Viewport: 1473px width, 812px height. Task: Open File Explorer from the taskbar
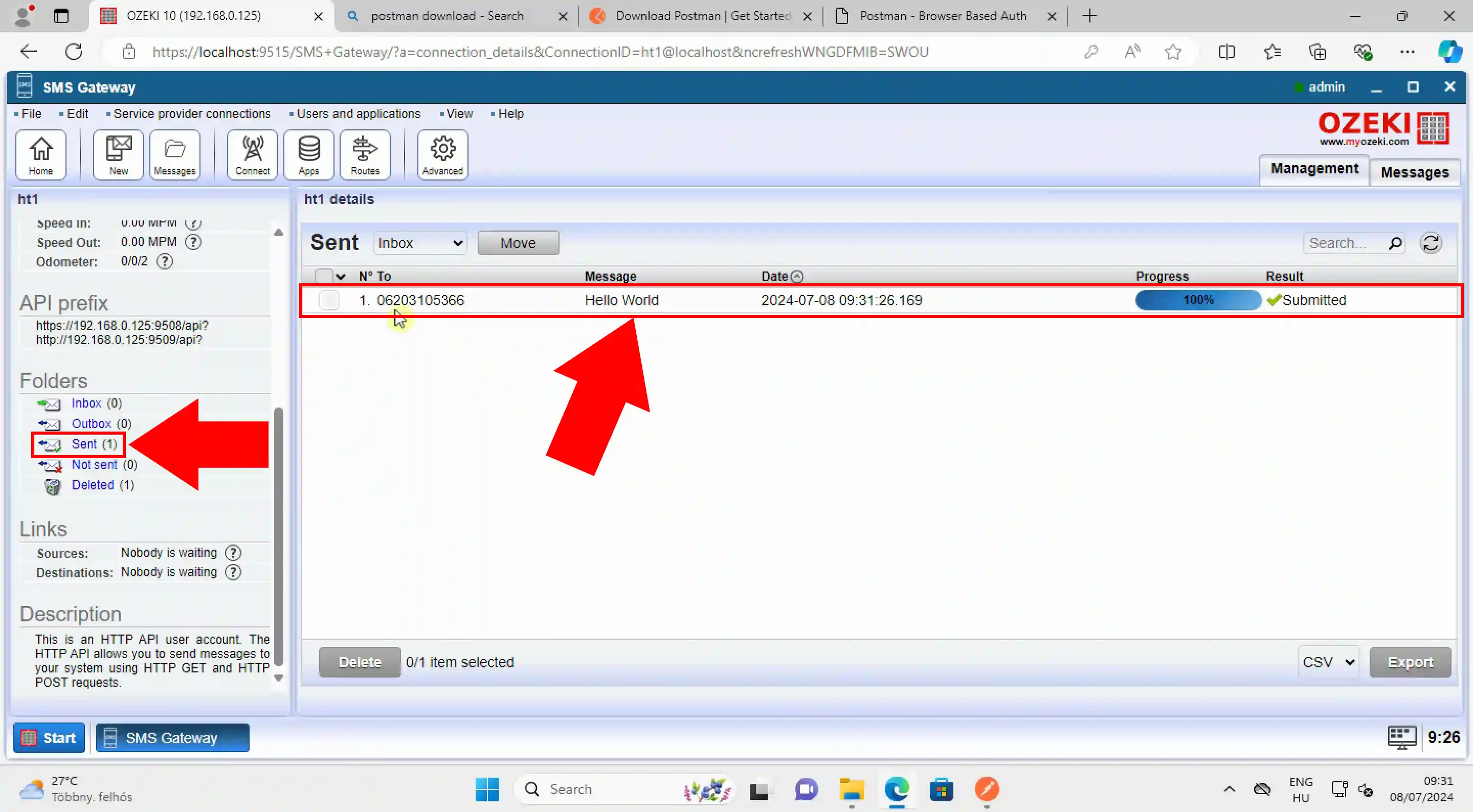coord(852,790)
